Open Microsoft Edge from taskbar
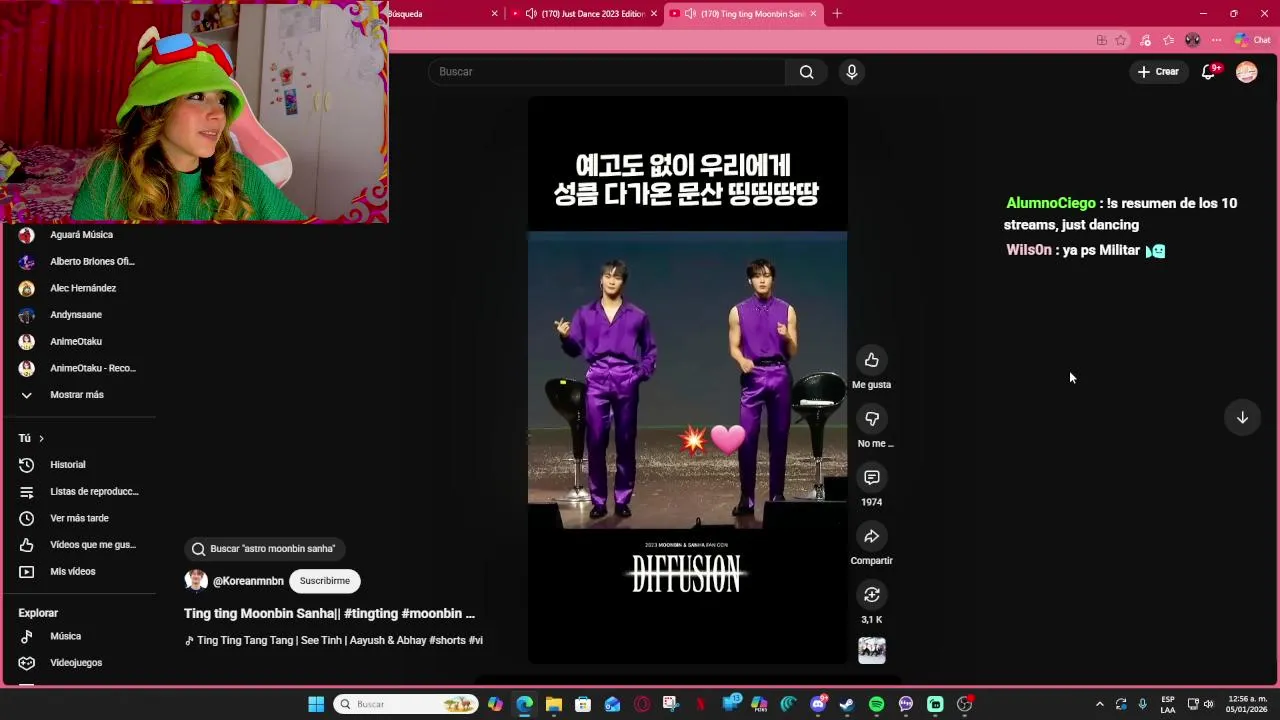This screenshot has width=1280, height=720. [525, 704]
